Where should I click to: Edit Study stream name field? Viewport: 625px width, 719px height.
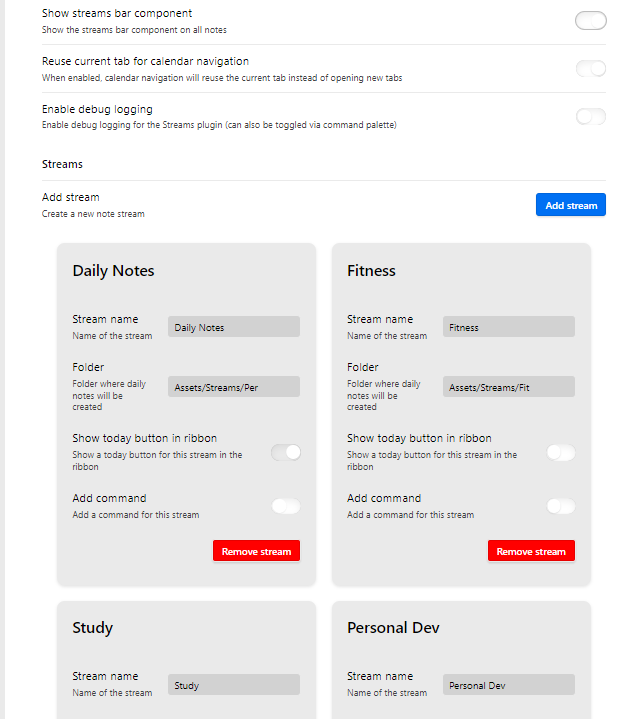(x=234, y=685)
